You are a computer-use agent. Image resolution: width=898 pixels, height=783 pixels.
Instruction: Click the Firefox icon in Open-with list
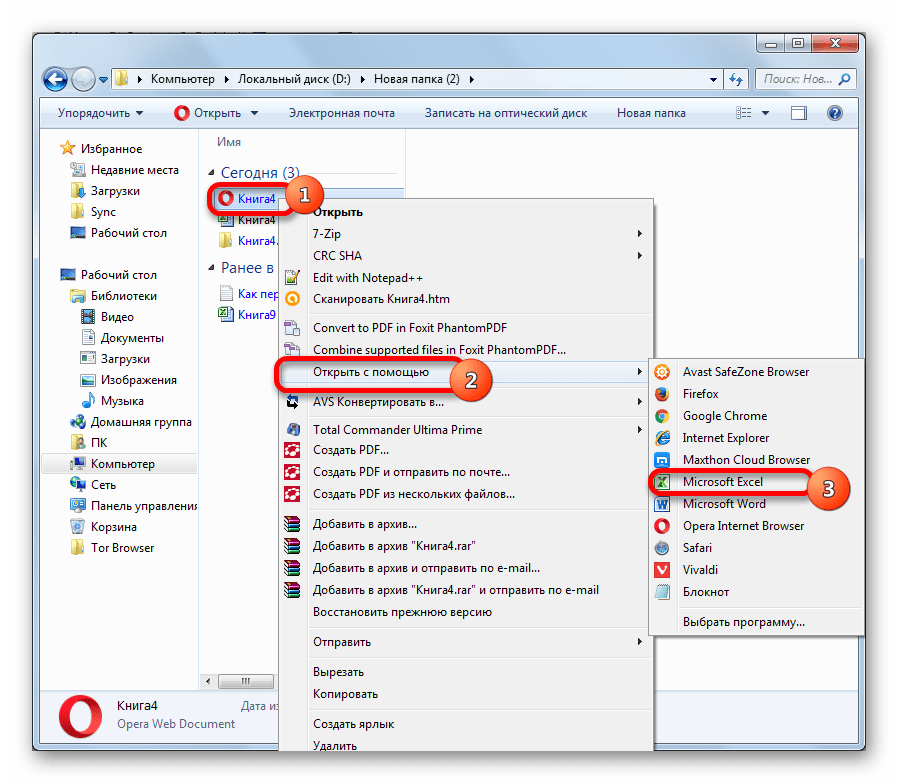click(x=662, y=394)
